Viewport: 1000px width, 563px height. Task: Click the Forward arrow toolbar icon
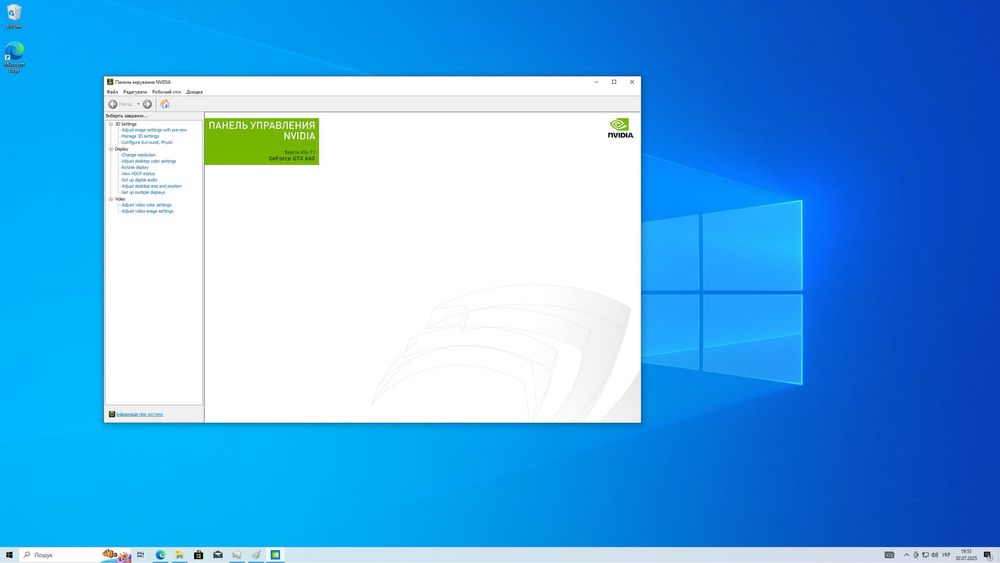(147, 104)
